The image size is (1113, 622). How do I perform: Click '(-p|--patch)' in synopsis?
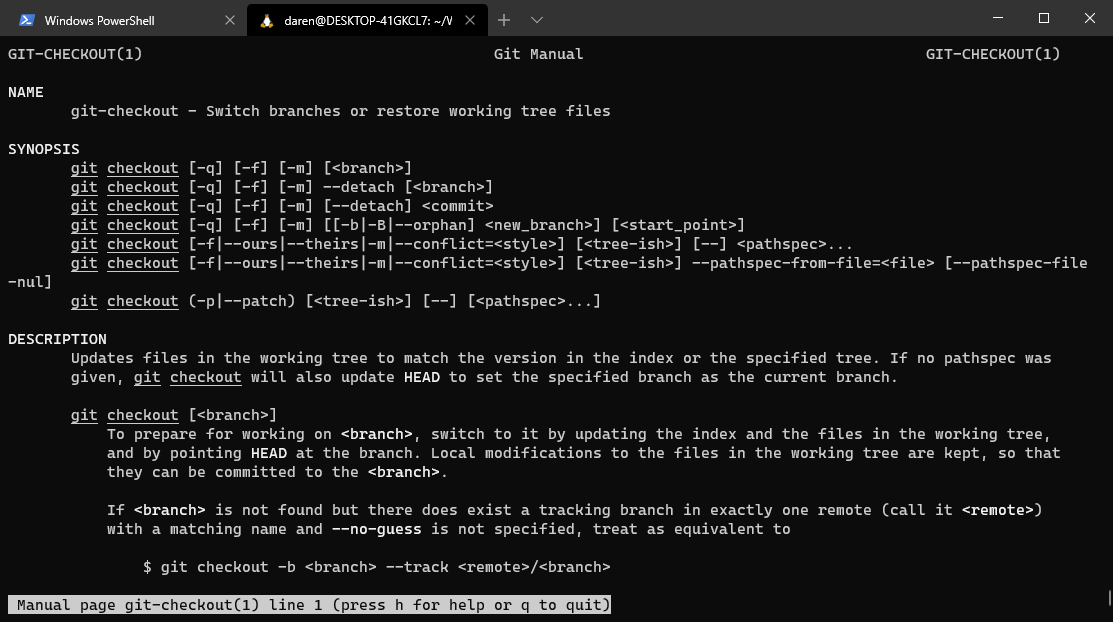click(242, 301)
